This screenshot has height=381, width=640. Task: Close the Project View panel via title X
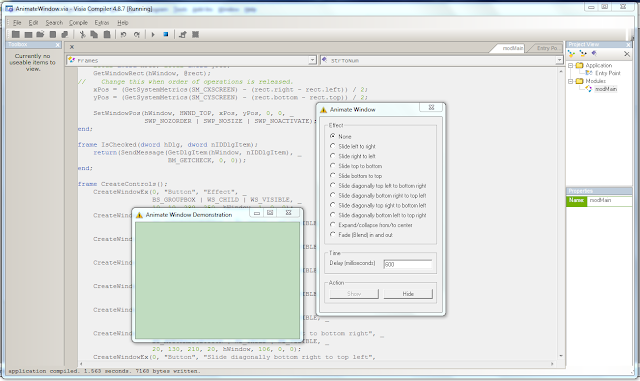[628, 44]
